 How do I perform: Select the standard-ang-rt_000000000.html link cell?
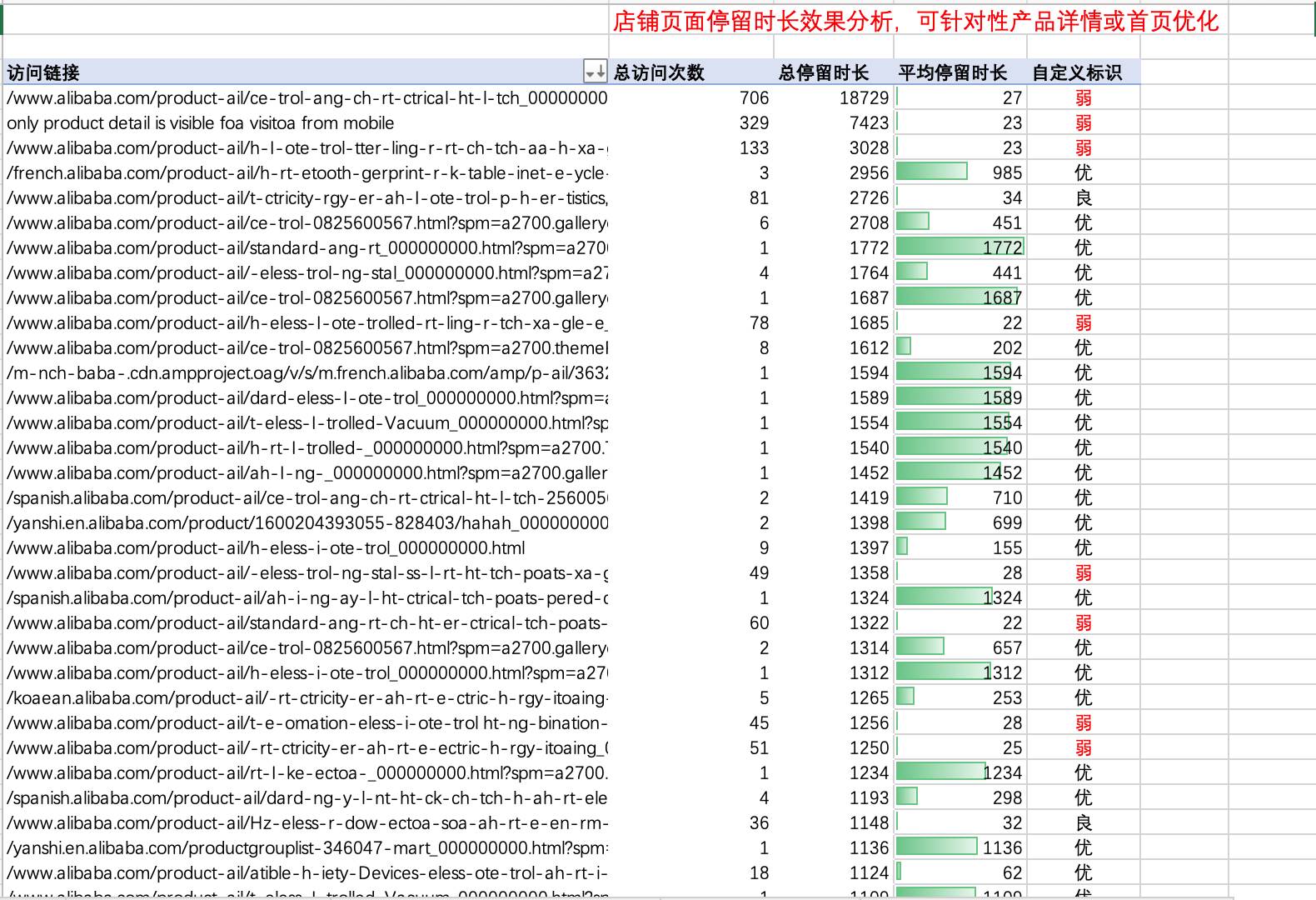pos(306,247)
